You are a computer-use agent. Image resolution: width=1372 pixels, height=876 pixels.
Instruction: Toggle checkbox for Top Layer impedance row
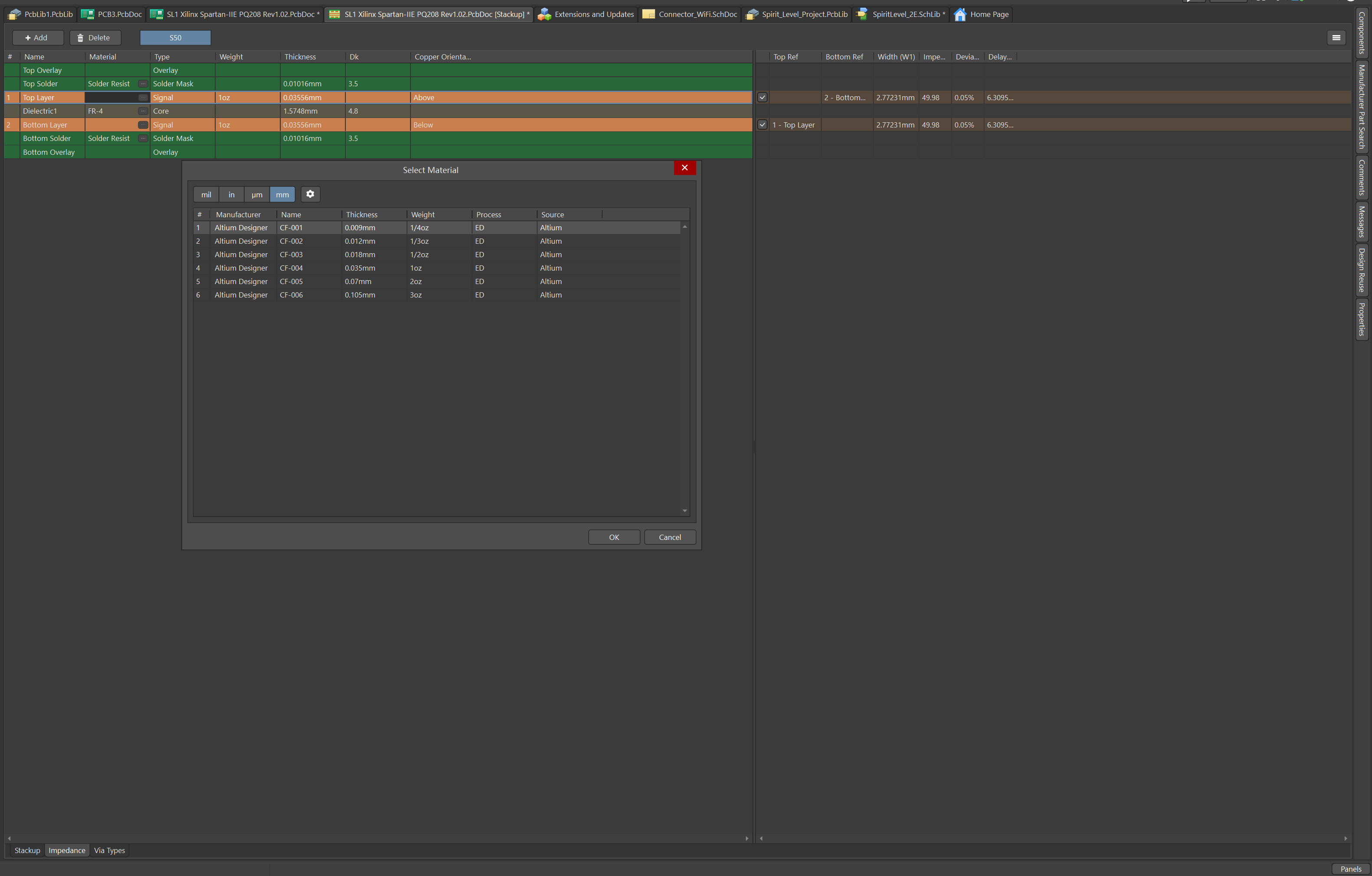point(762,98)
